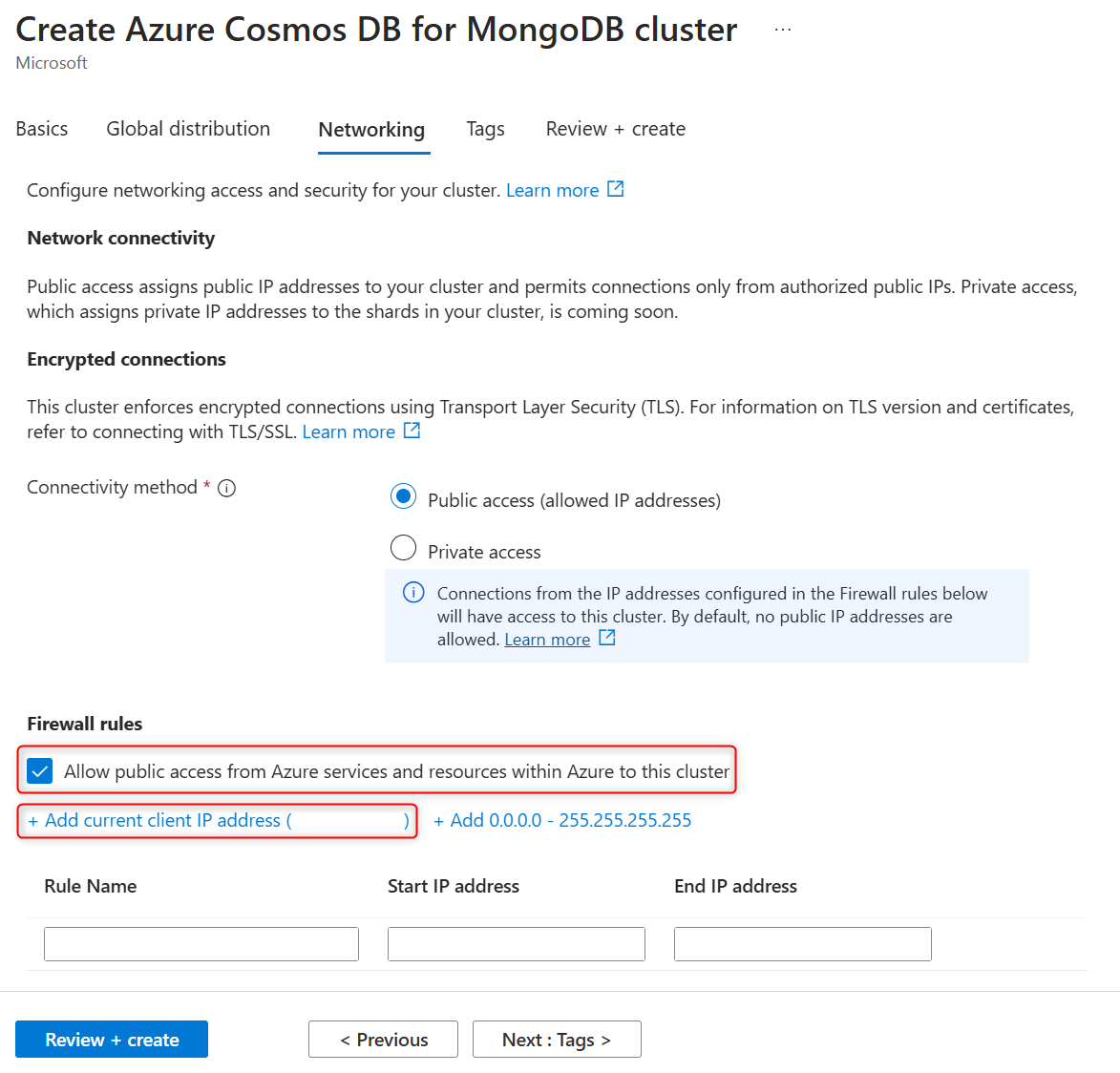The image size is (1120, 1073).
Task: Click Next : Tags button
Action: point(557,1040)
